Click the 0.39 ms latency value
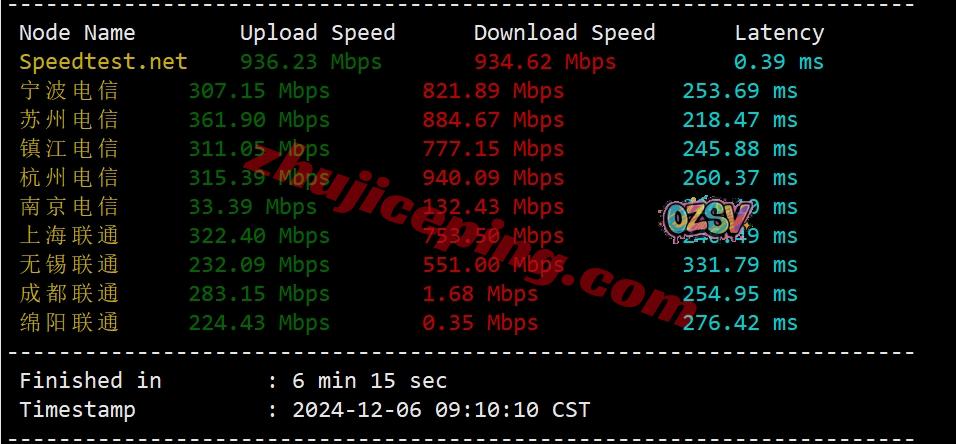Image resolution: width=956 pixels, height=444 pixels. 779,62
